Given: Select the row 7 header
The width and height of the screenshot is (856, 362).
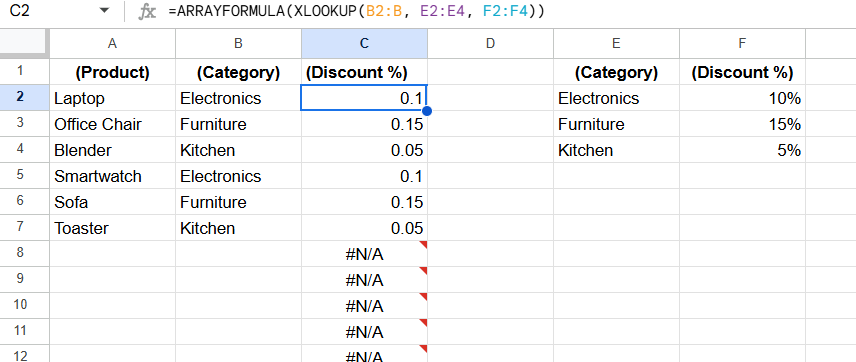Looking at the screenshot, I should tap(20, 228).
